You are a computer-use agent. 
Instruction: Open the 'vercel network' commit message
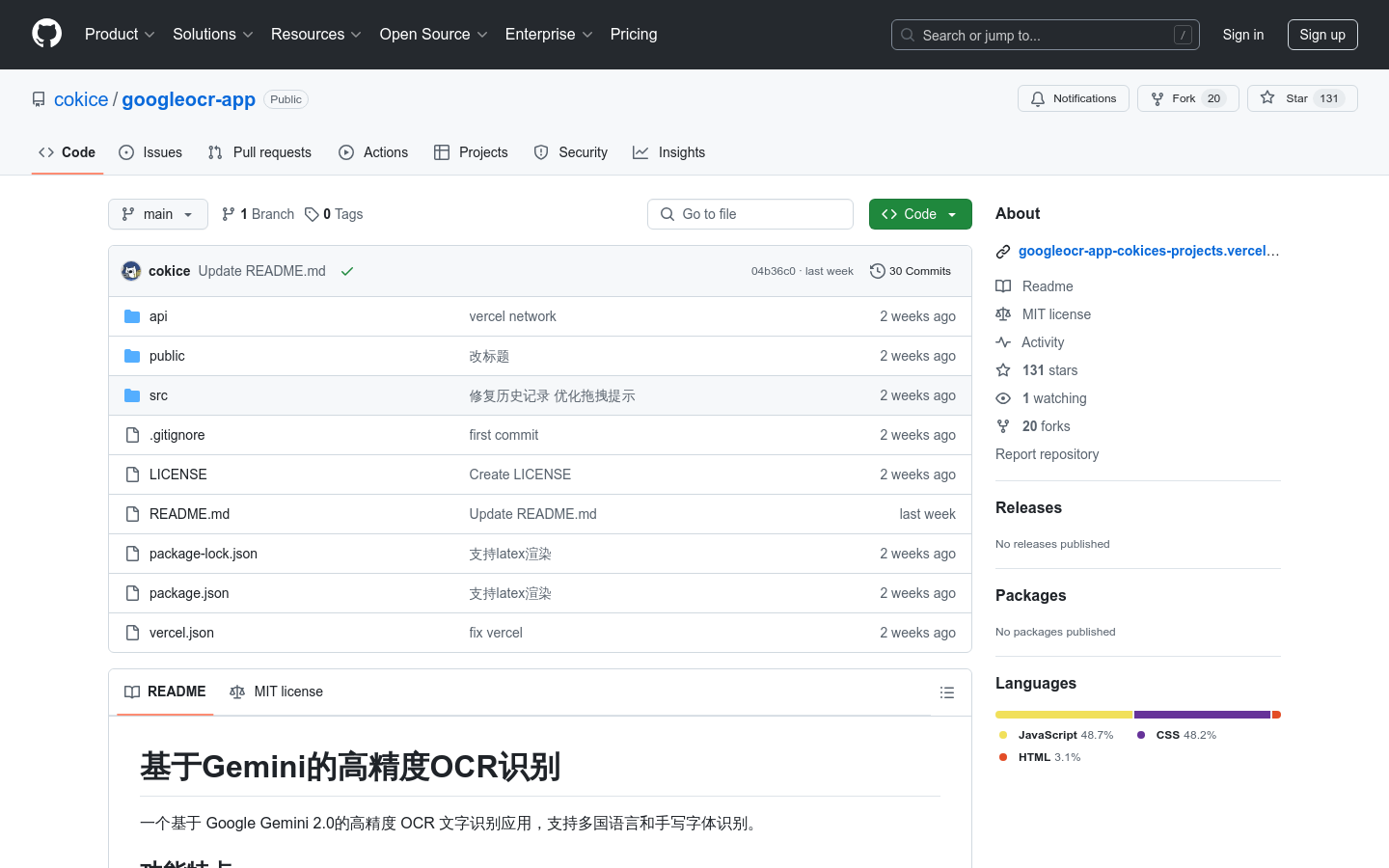512,316
